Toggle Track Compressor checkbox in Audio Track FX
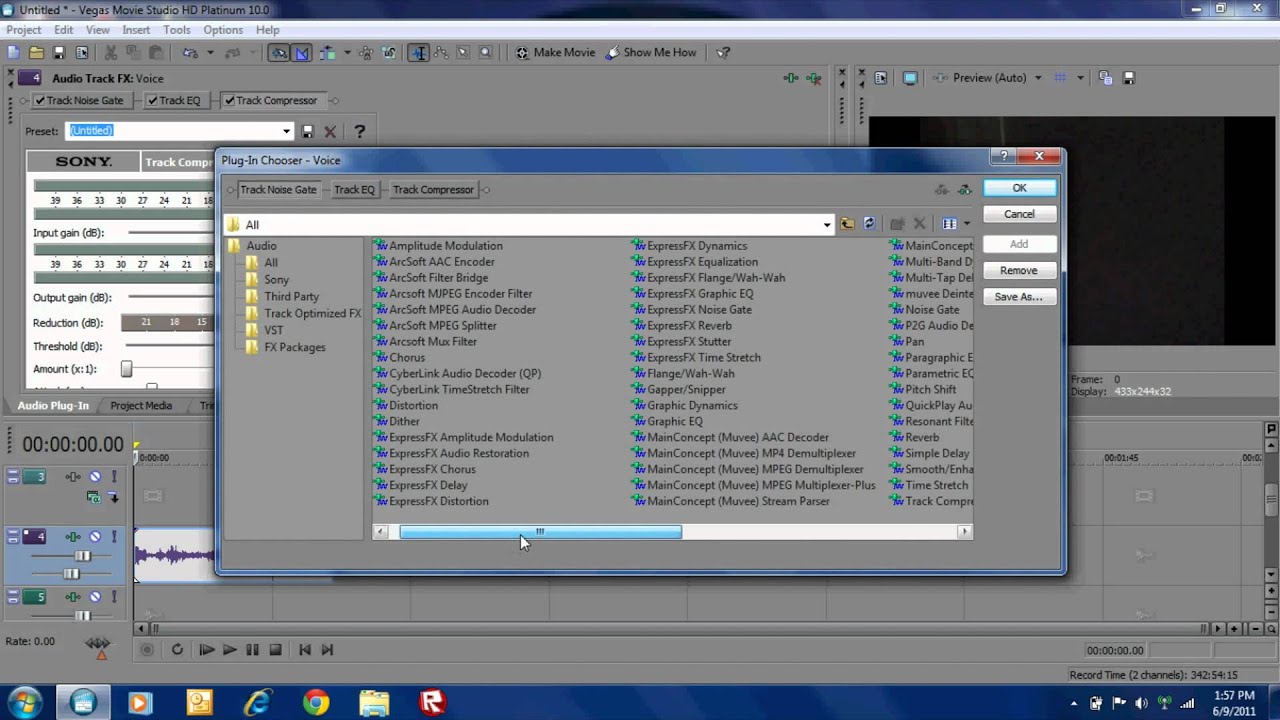 pyautogui.click(x=230, y=100)
